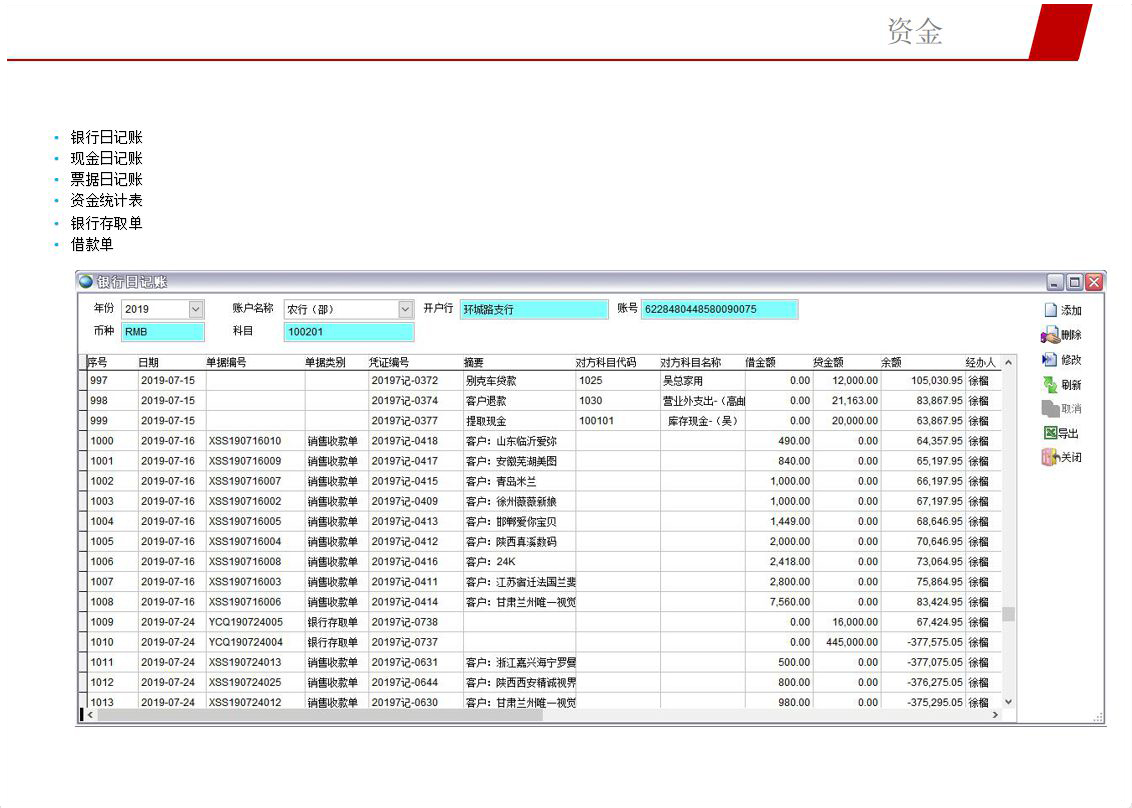Image resolution: width=1132 pixels, height=808 pixels.
Task: Click the 开户行 field 环城路支行
Action: pyautogui.click(x=533, y=310)
